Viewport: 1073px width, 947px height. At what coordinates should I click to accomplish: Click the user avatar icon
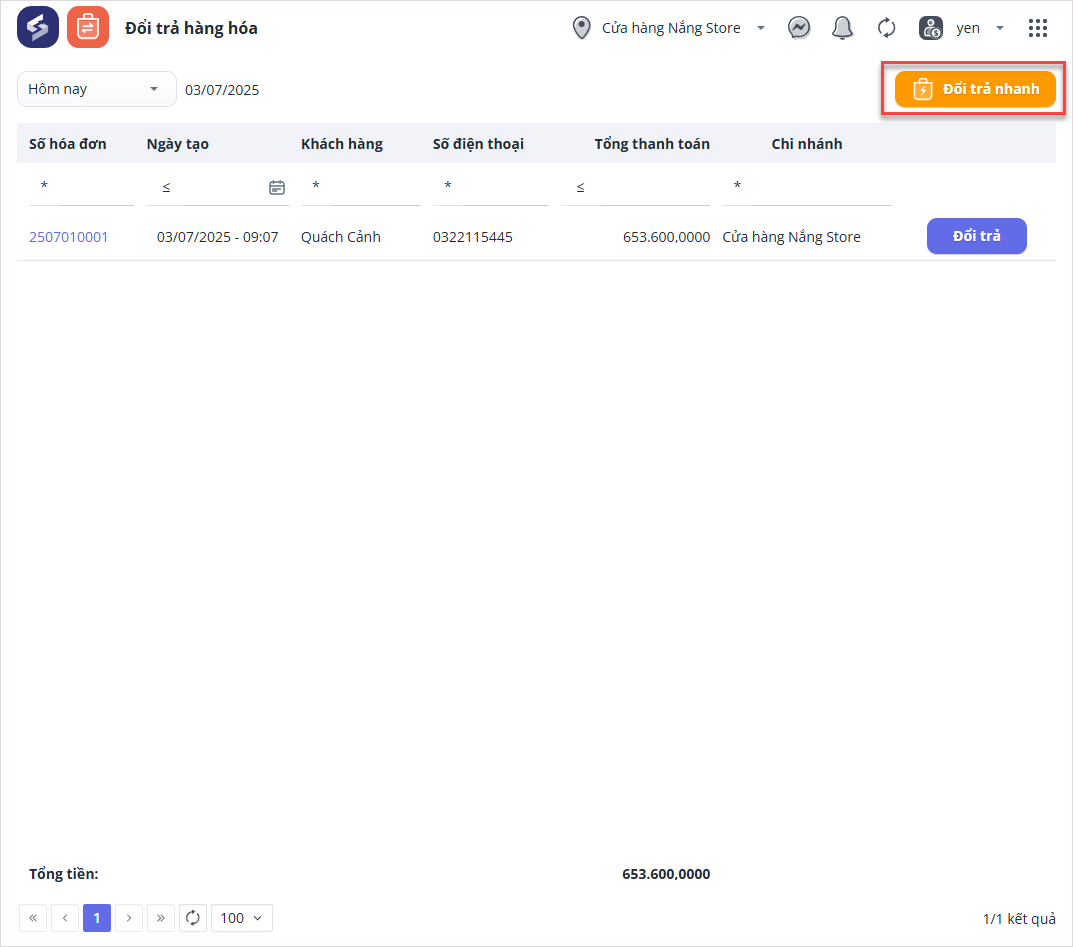pyautogui.click(x=931, y=28)
